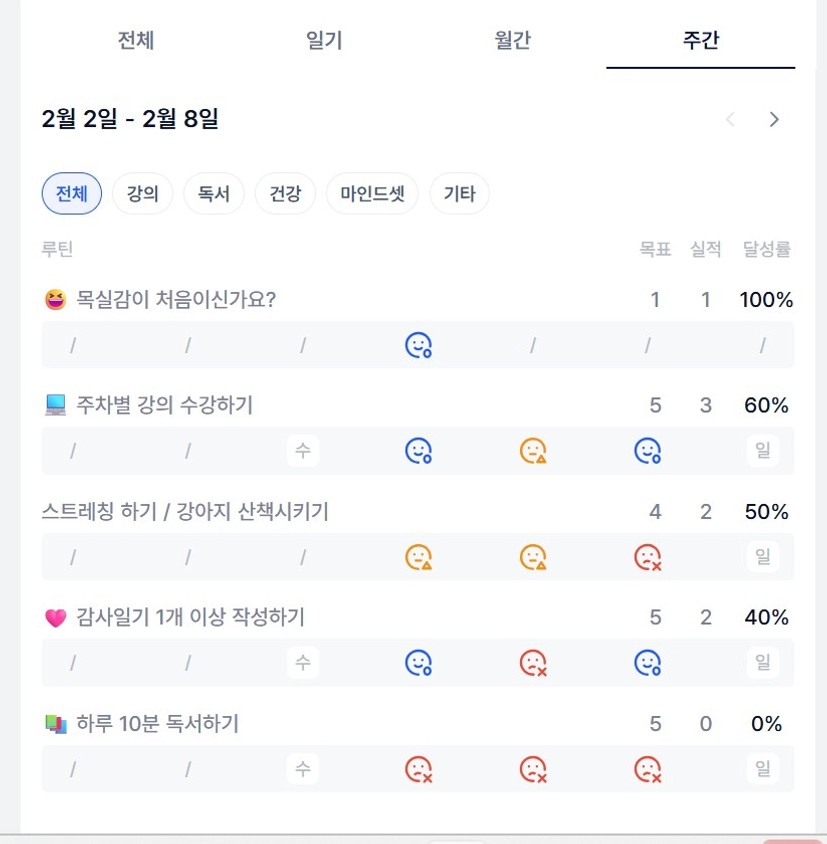Click 수 day box in 감사일기 row
This screenshot has width=827, height=844.
tap(303, 662)
